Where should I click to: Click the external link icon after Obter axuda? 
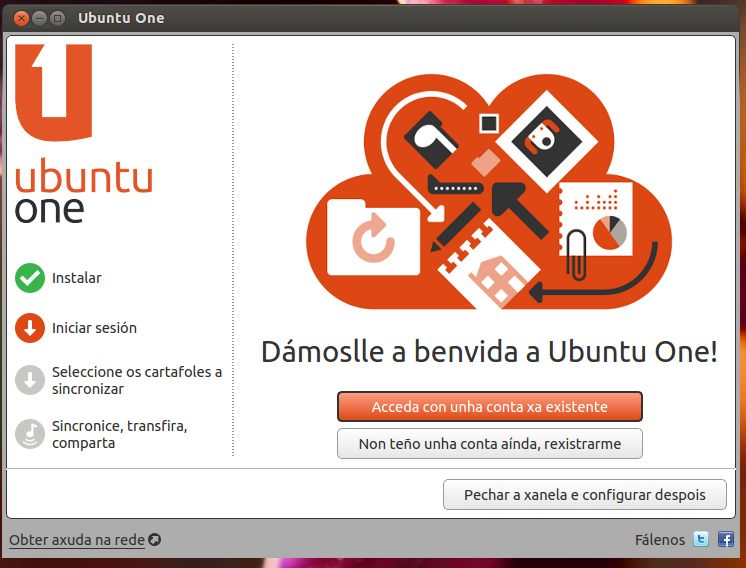click(x=155, y=540)
